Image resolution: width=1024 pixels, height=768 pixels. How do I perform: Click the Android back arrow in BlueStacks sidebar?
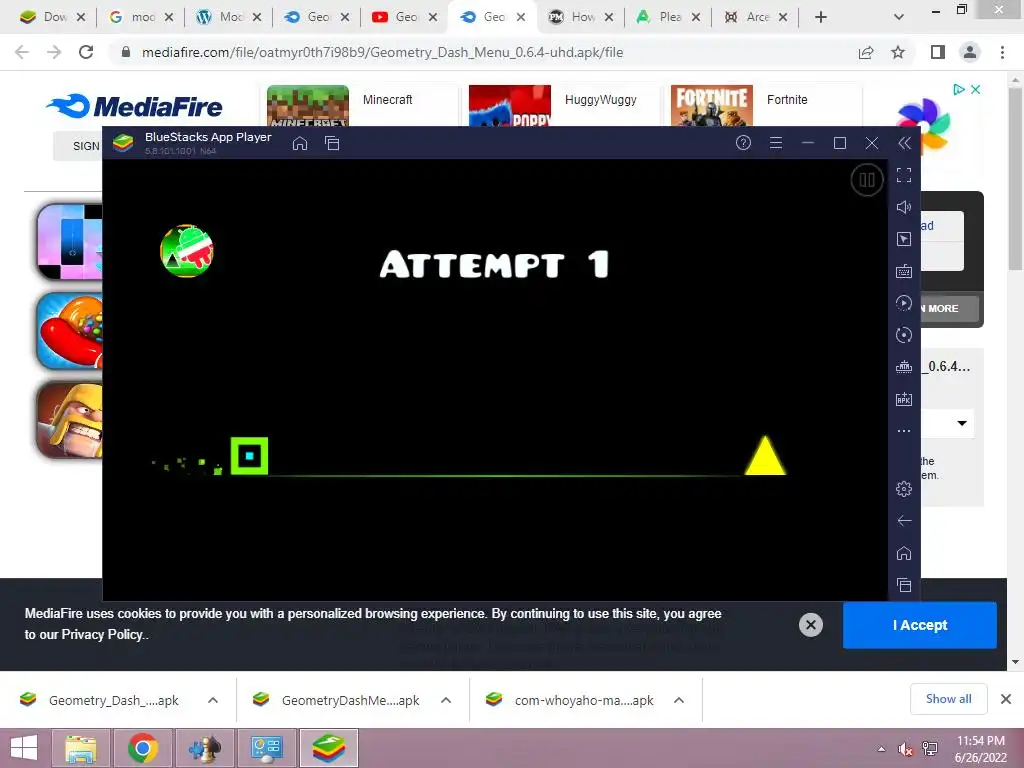(x=904, y=520)
